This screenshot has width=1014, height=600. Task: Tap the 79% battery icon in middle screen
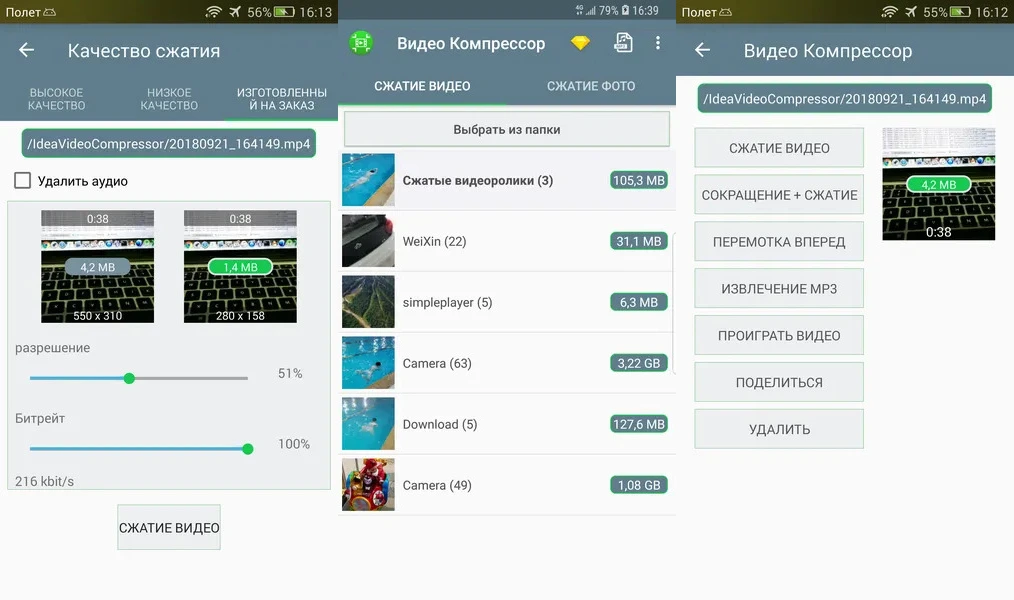[x=625, y=10]
